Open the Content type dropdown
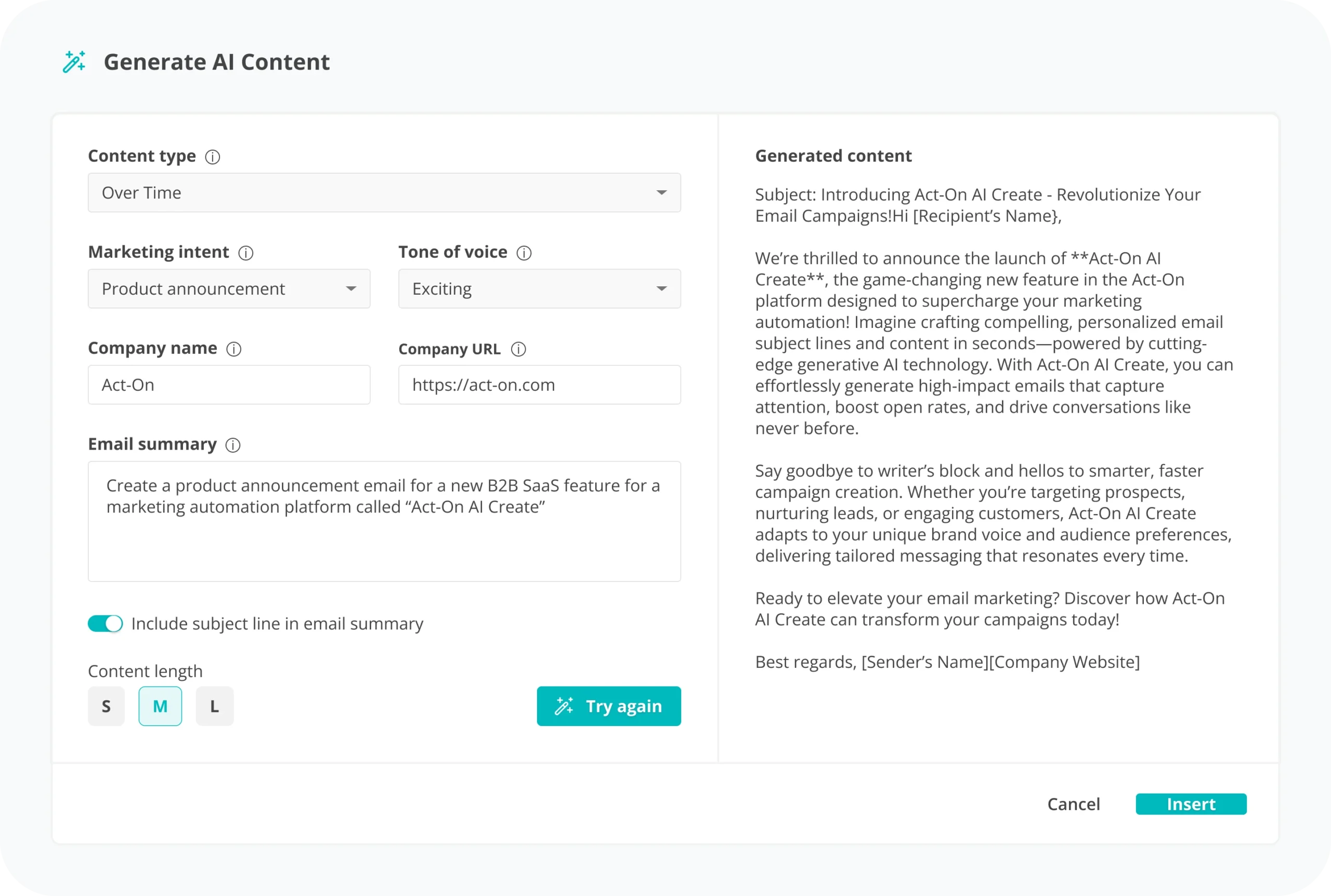 (x=384, y=193)
